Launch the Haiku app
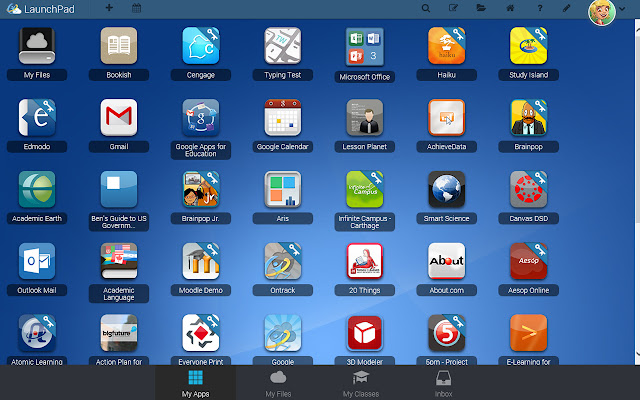Screen dimensions: 640x400 (447, 46)
